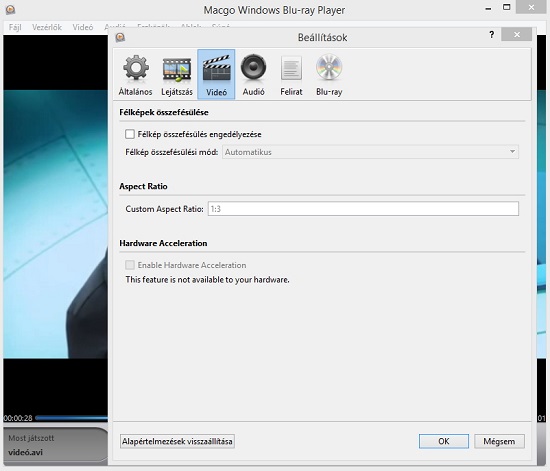Image resolution: width=550 pixels, height=471 pixels.
Task: Click the video preview area in player
Action: (x=56, y=224)
